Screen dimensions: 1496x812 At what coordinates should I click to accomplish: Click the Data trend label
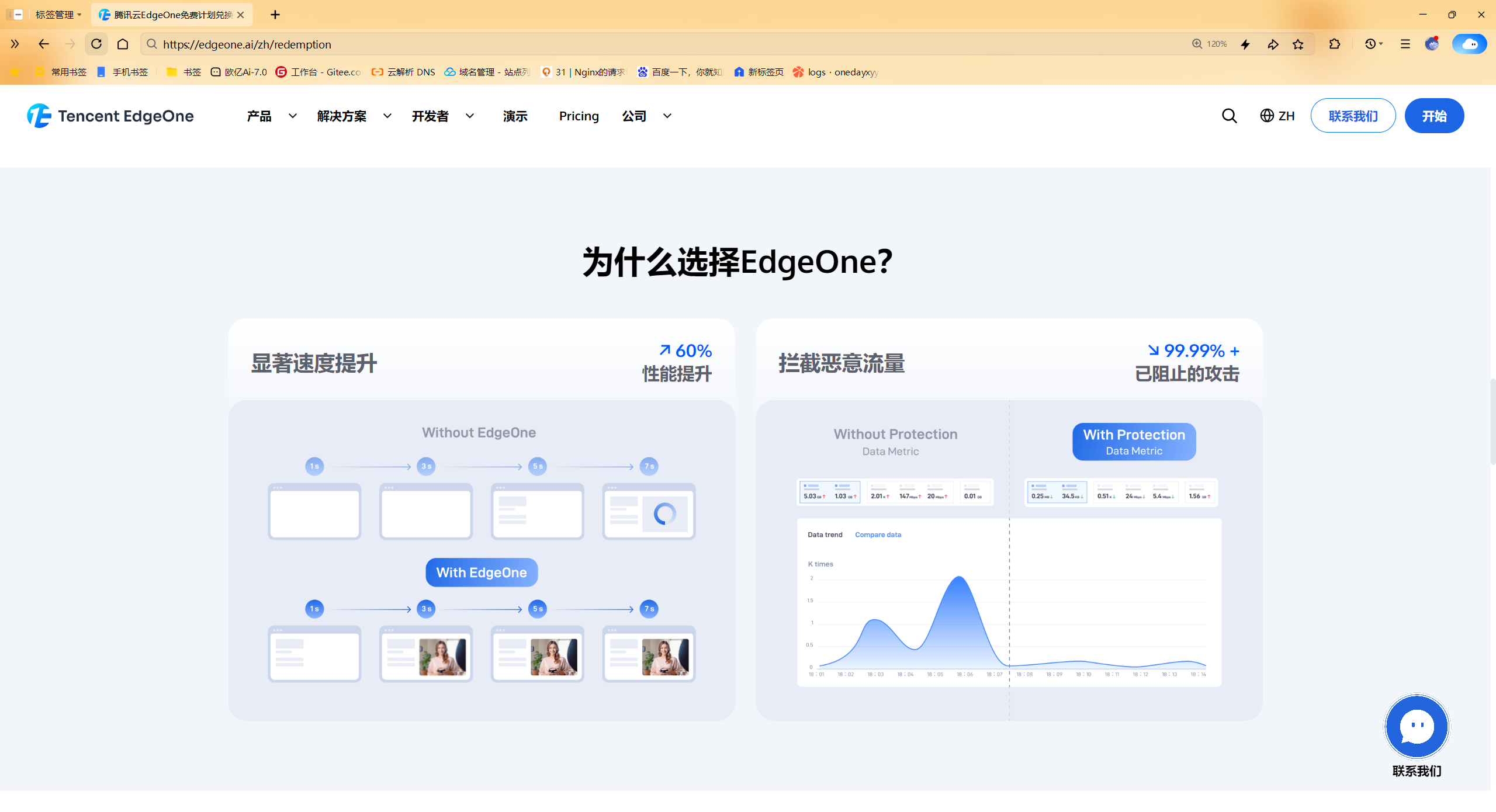(x=825, y=535)
